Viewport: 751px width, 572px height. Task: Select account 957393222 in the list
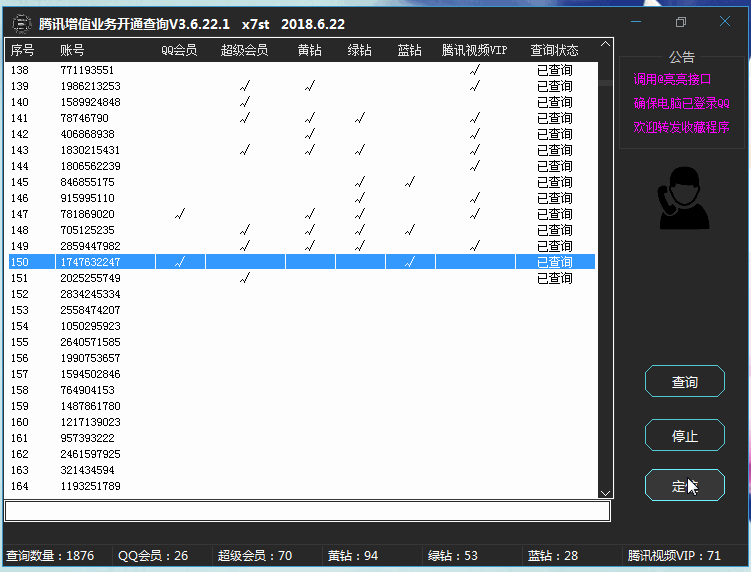(87, 438)
